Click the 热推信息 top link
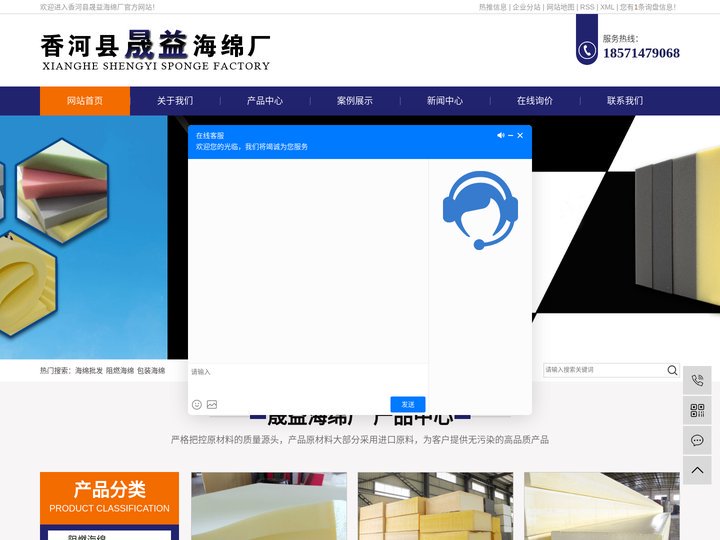Screen dimensions: 720x540 [x=493, y=7]
